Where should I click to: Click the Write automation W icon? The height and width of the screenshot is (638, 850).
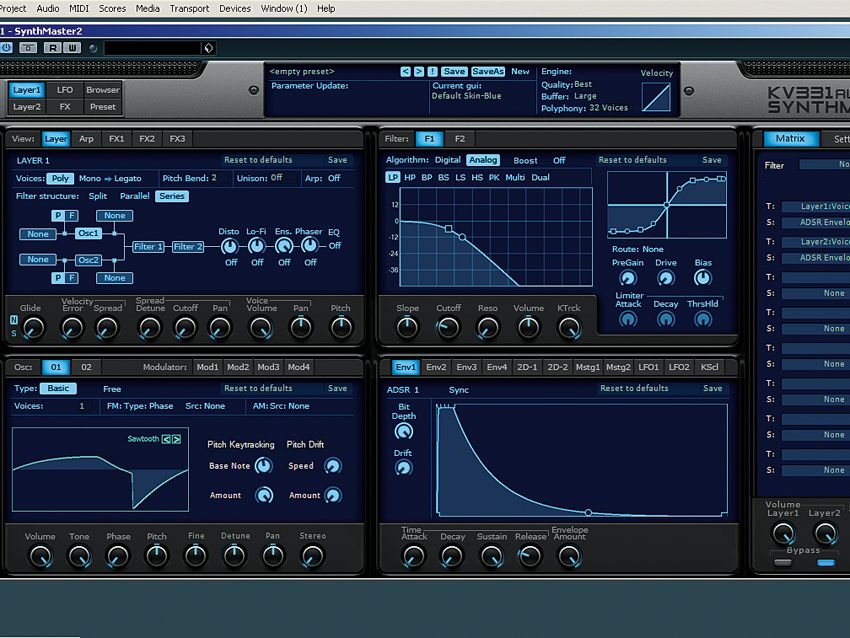tap(72, 47)
